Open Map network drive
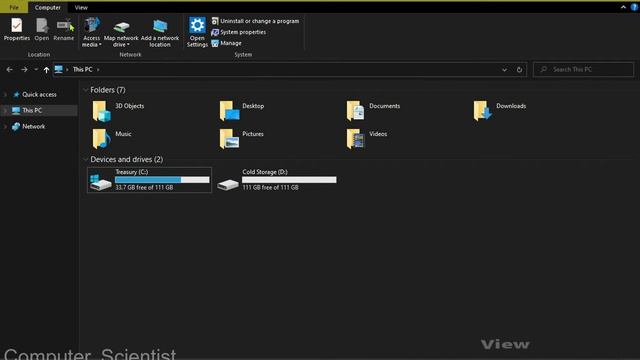Image resolution: width=640 pixels, height=360 pixels. pyautogui.click(x=121, y=32)
